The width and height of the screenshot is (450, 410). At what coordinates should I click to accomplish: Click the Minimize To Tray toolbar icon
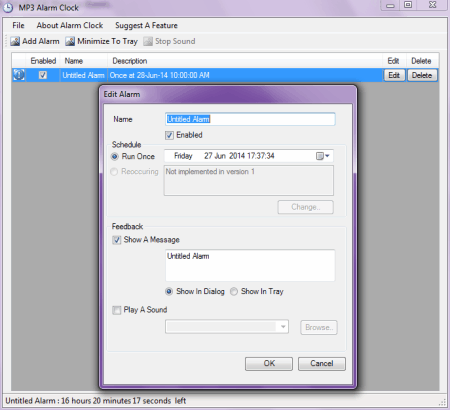coord(70,41)
